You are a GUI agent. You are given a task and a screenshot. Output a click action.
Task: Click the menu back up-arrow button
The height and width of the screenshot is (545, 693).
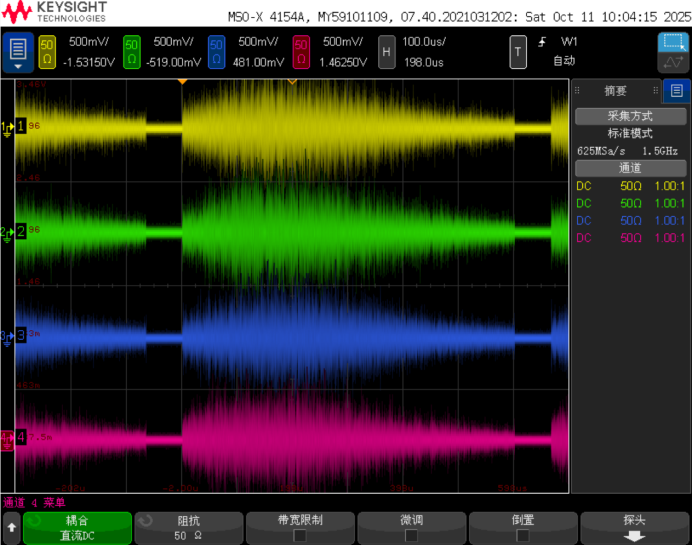(11, 527)
